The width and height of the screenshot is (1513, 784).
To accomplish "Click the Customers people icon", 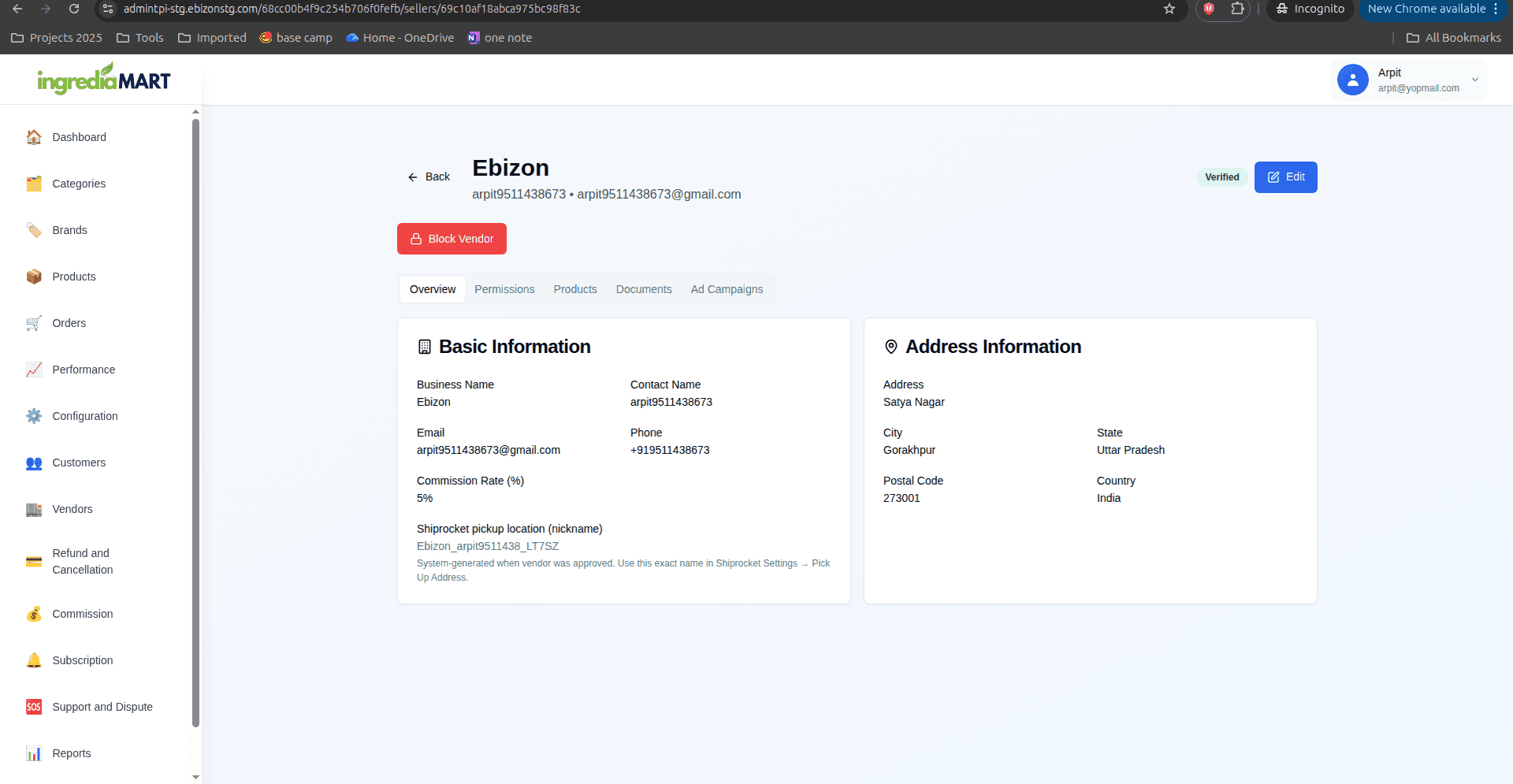I will coord(34,463).
